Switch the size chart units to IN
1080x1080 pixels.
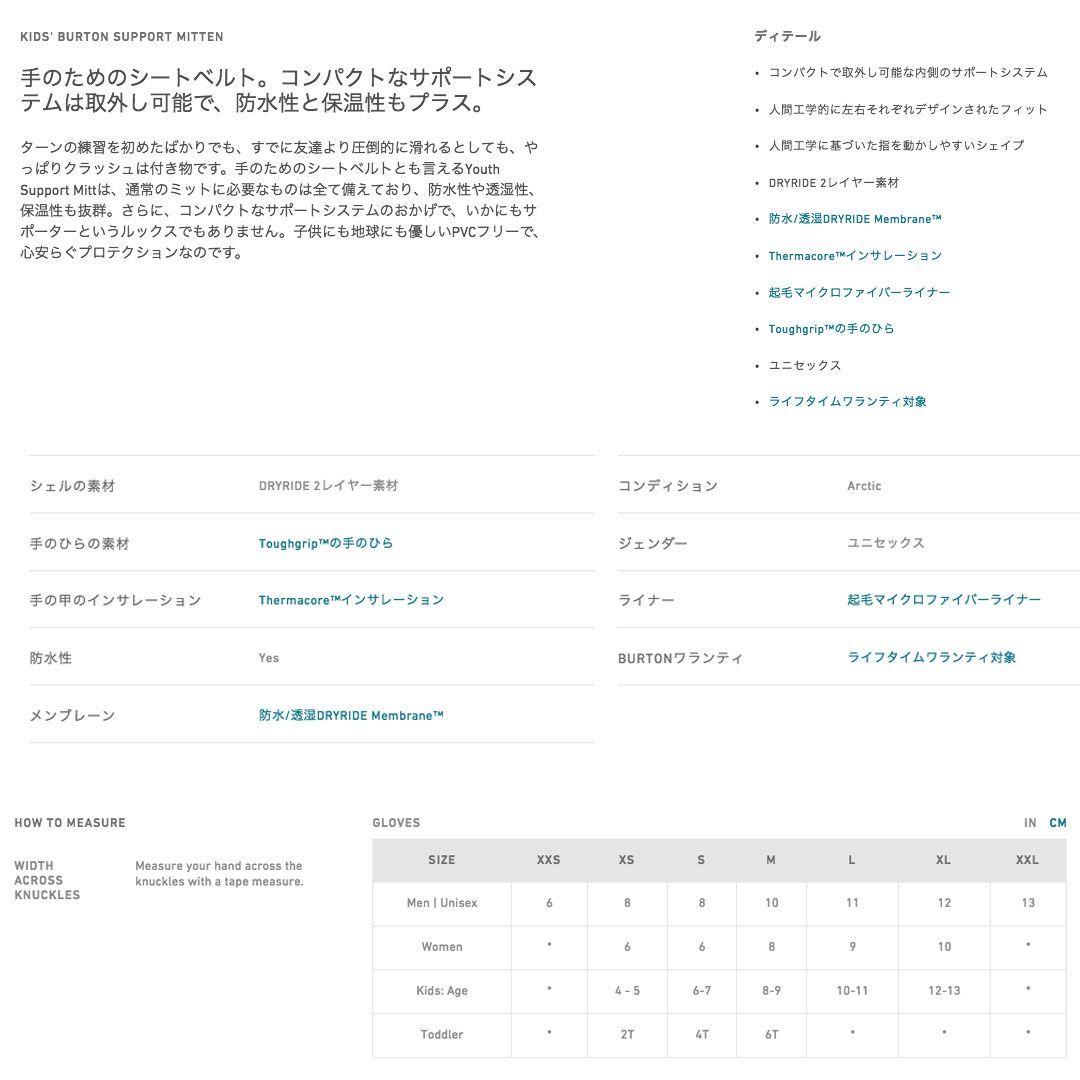[x=1030, y=823]
